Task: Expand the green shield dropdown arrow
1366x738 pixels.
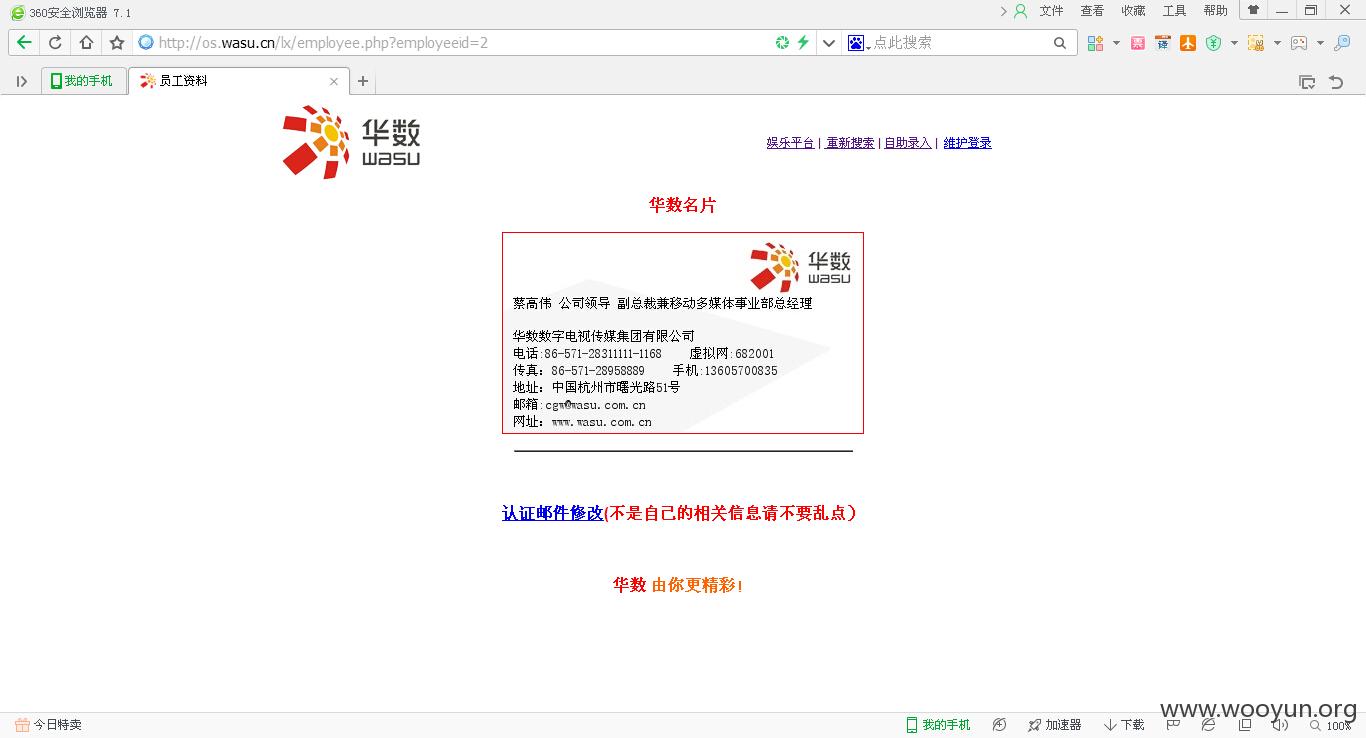Action: point(1234,43)
